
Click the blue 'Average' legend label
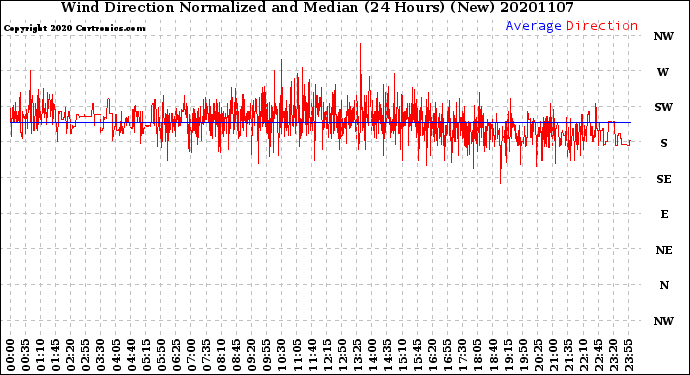533,26
